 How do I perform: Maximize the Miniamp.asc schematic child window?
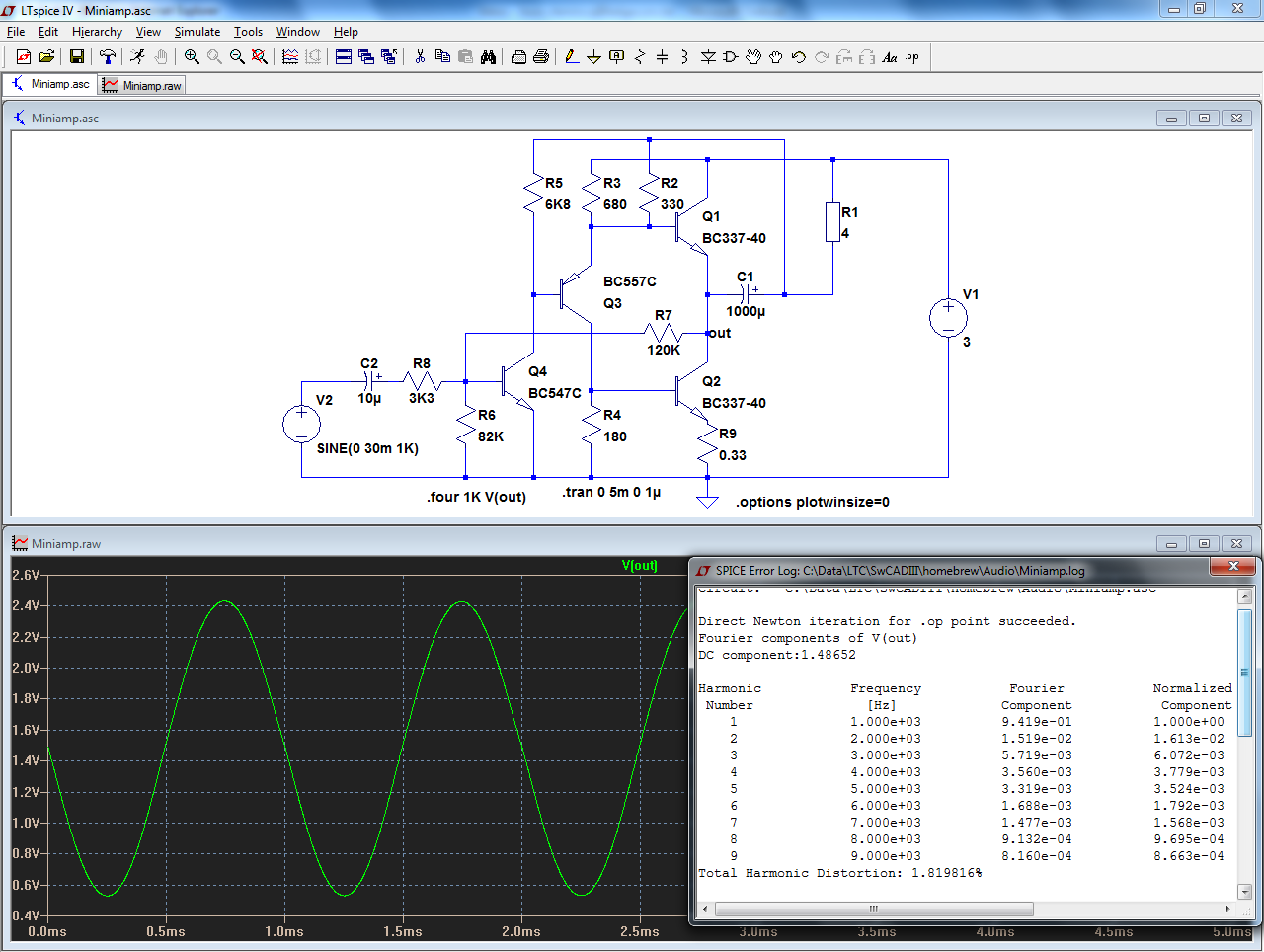click(x=1205, y=119)
